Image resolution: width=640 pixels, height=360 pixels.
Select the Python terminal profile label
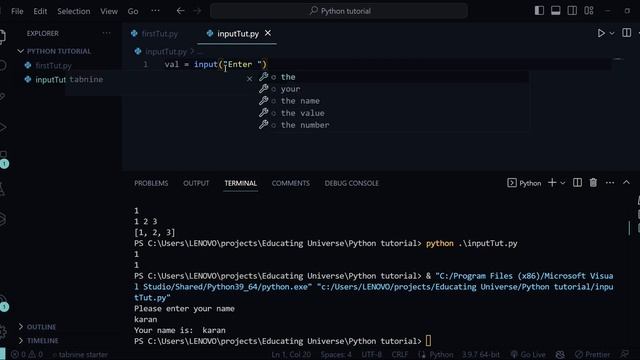click(524, 183)
